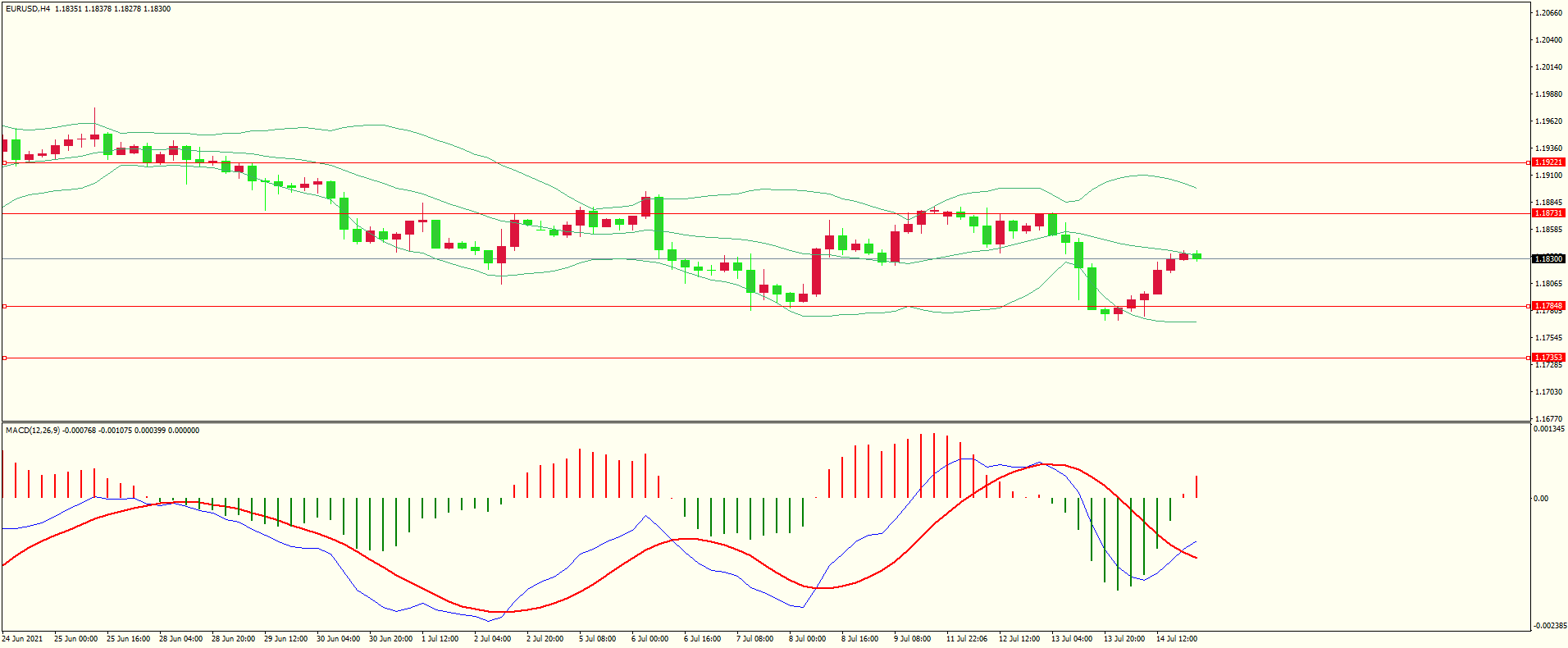
Task: Click the 2 Jul 20:00 time label
Action: pyautogui.click(x=545, y=639)
